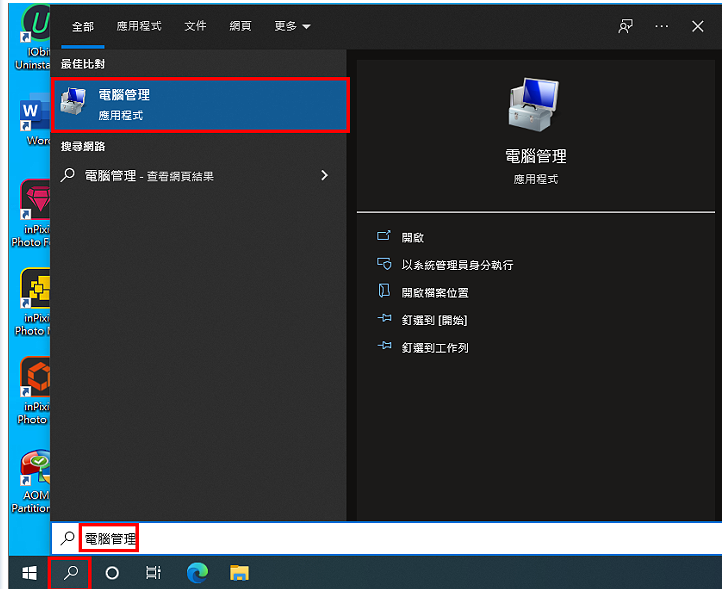Image resolution: width=722 pixels, height=589 pixels.
Task: Close the search panel
Action: click(x=698, y=26)
